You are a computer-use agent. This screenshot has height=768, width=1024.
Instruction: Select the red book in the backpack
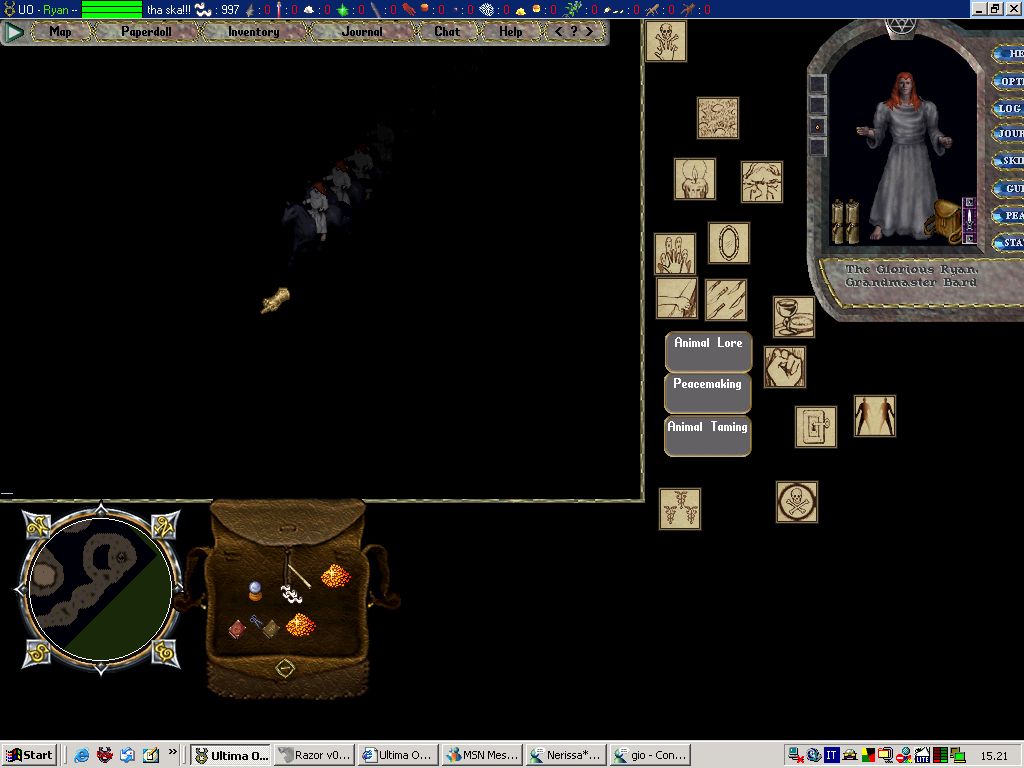(237, 628)
